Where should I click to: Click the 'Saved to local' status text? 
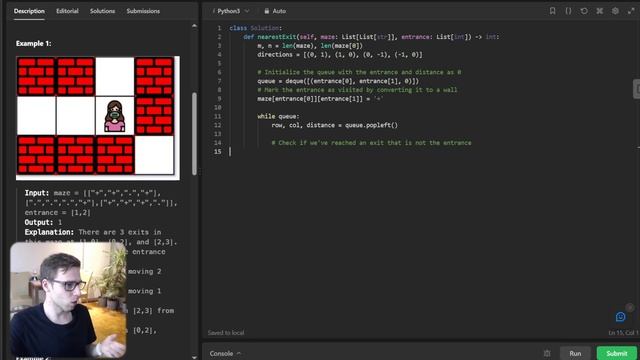point(226,333)
